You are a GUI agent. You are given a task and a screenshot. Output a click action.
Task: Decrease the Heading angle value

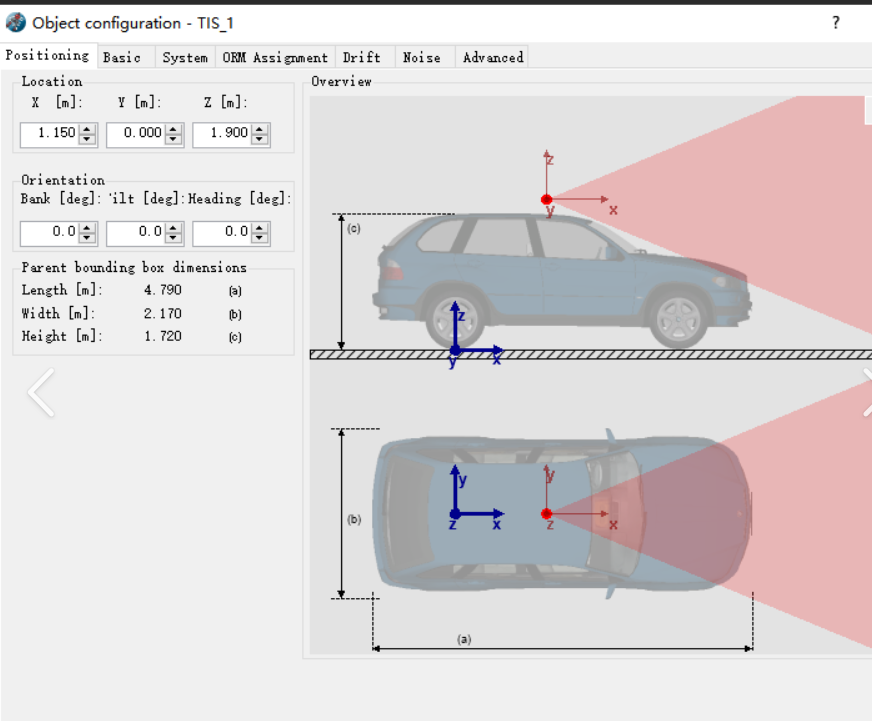pyautogui.click(x=260, y=238)
